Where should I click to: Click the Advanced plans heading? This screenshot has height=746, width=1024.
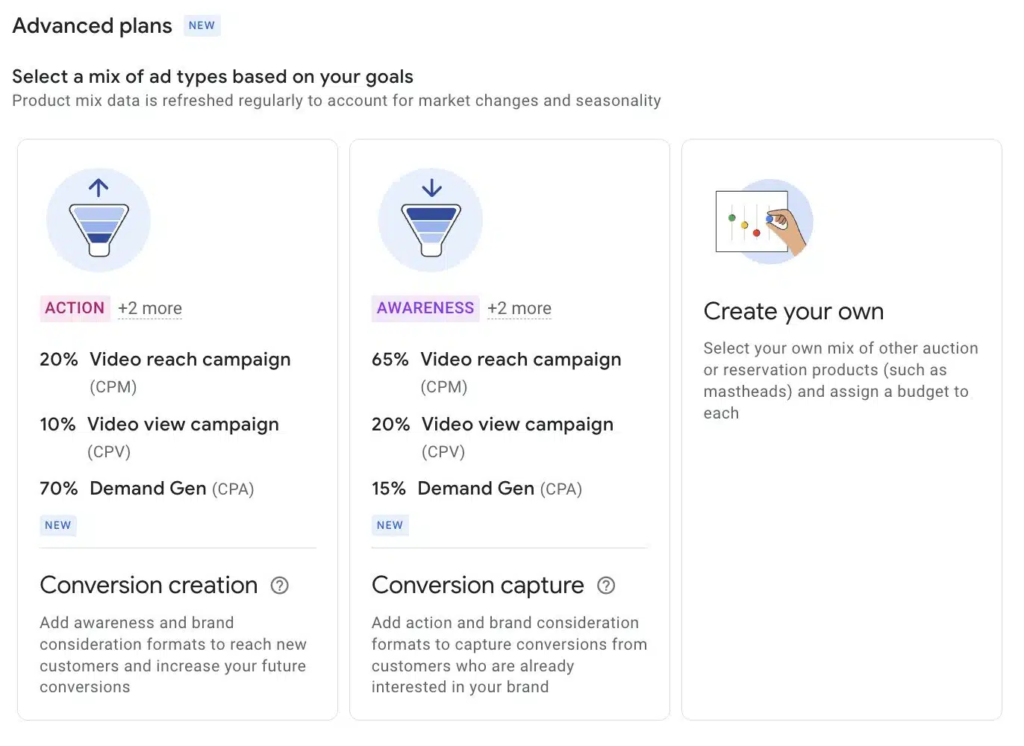pyautogui.click(x=92, y=26)
